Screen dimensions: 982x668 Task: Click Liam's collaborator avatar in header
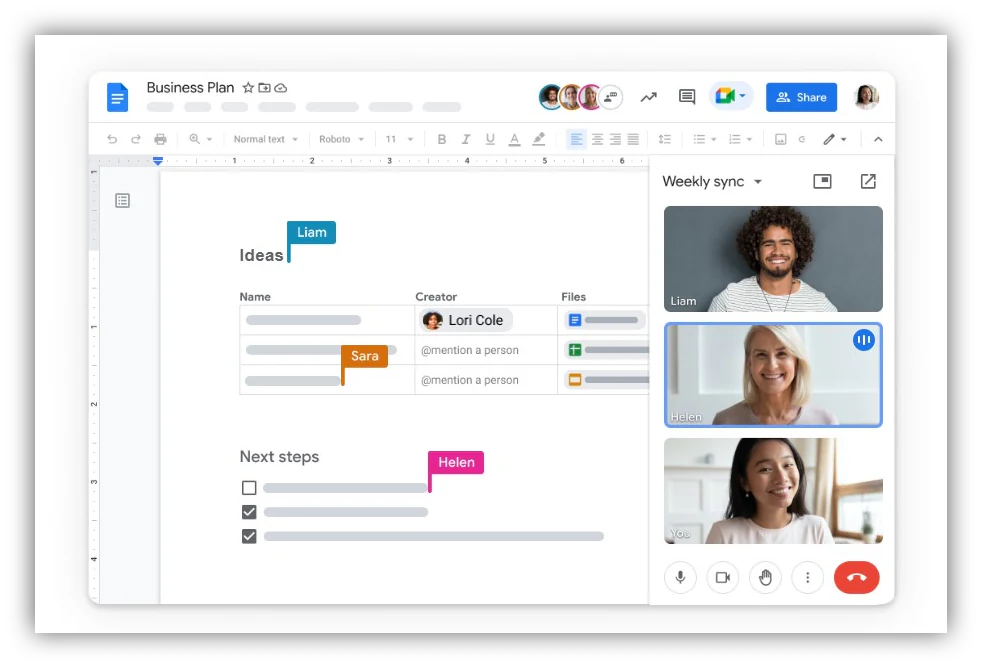[550, 97]
